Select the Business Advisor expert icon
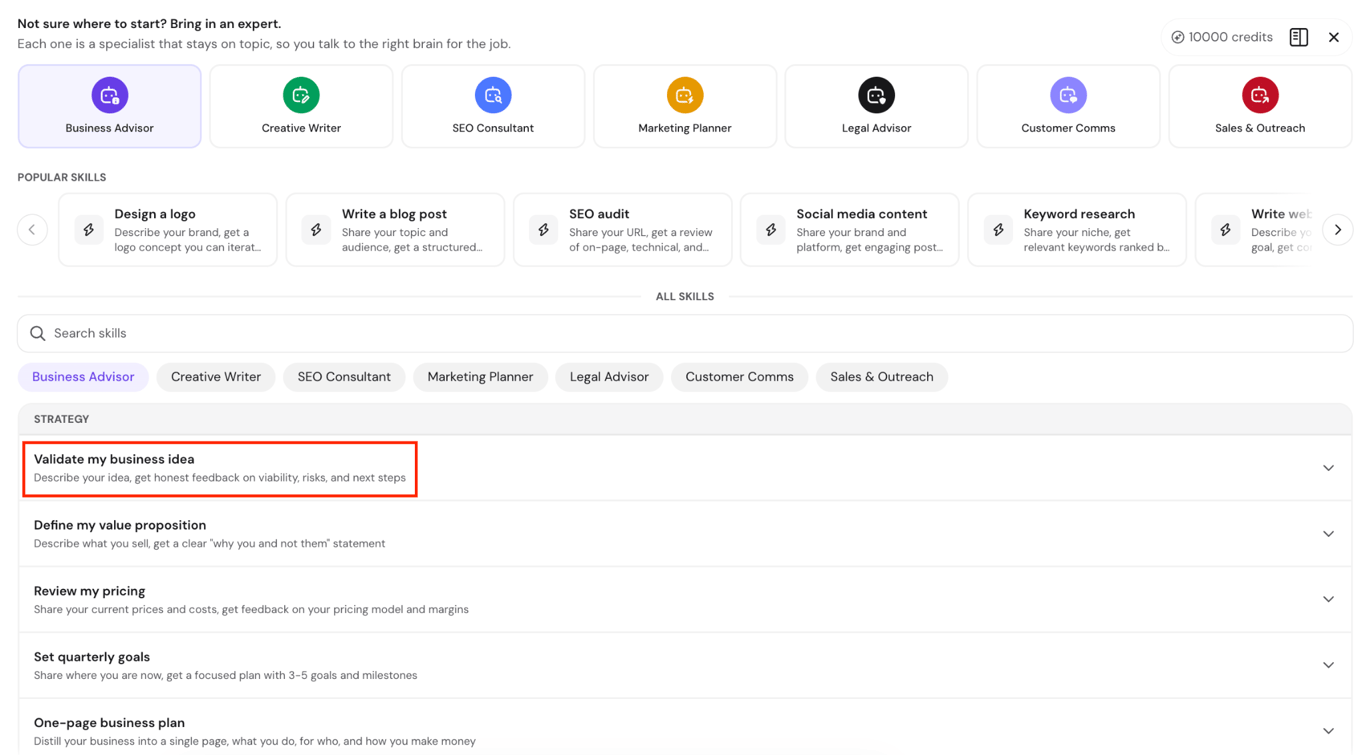This screenshot has height=755, width=1366. click(109, 95)
